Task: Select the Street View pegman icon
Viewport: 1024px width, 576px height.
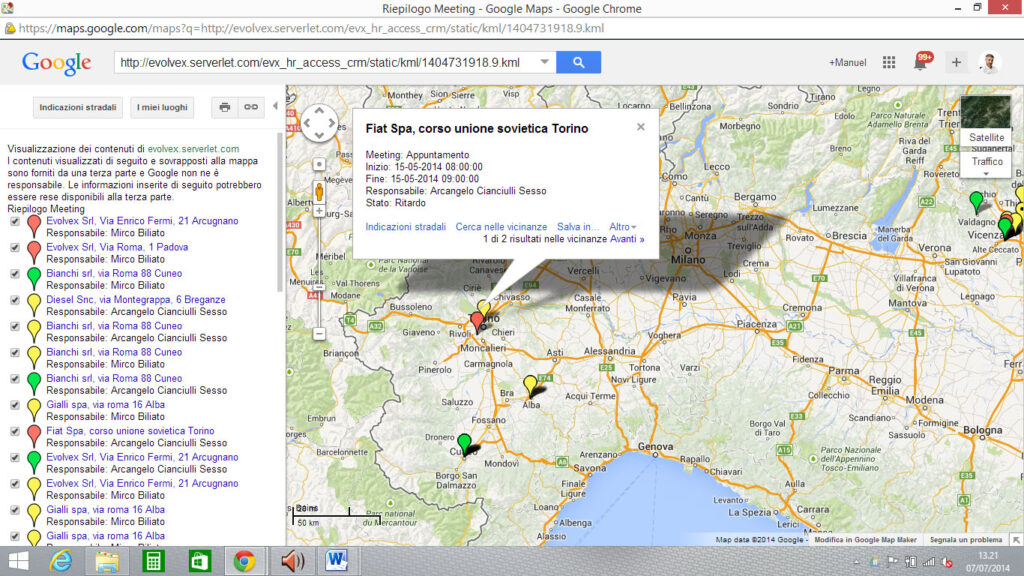Action: coord(319,193)
